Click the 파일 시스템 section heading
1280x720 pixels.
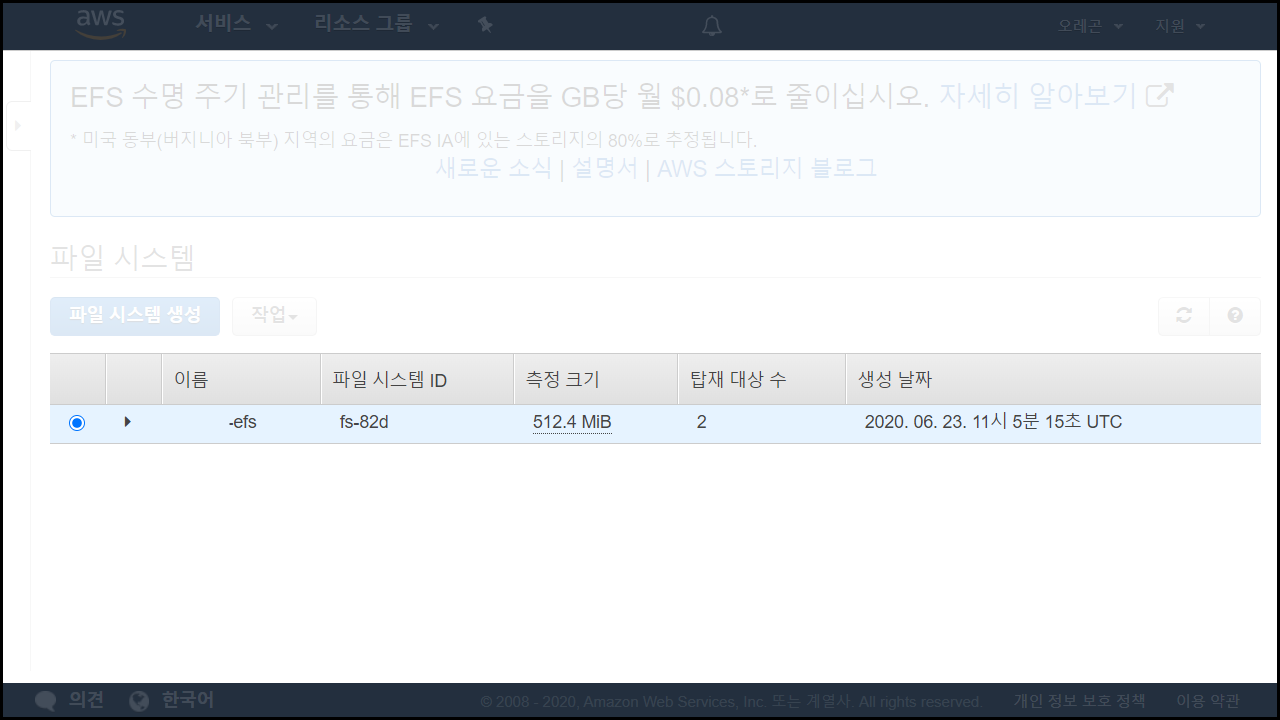point(122,258)
